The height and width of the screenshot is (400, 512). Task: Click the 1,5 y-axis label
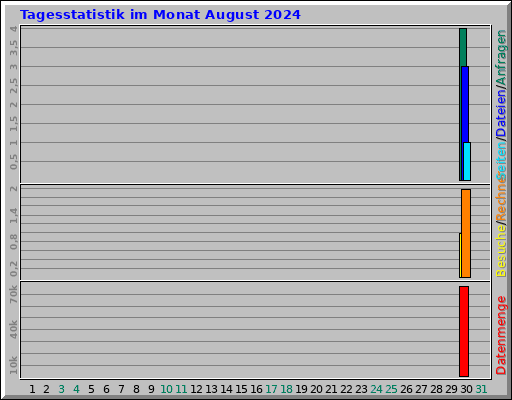coord(13,124)
